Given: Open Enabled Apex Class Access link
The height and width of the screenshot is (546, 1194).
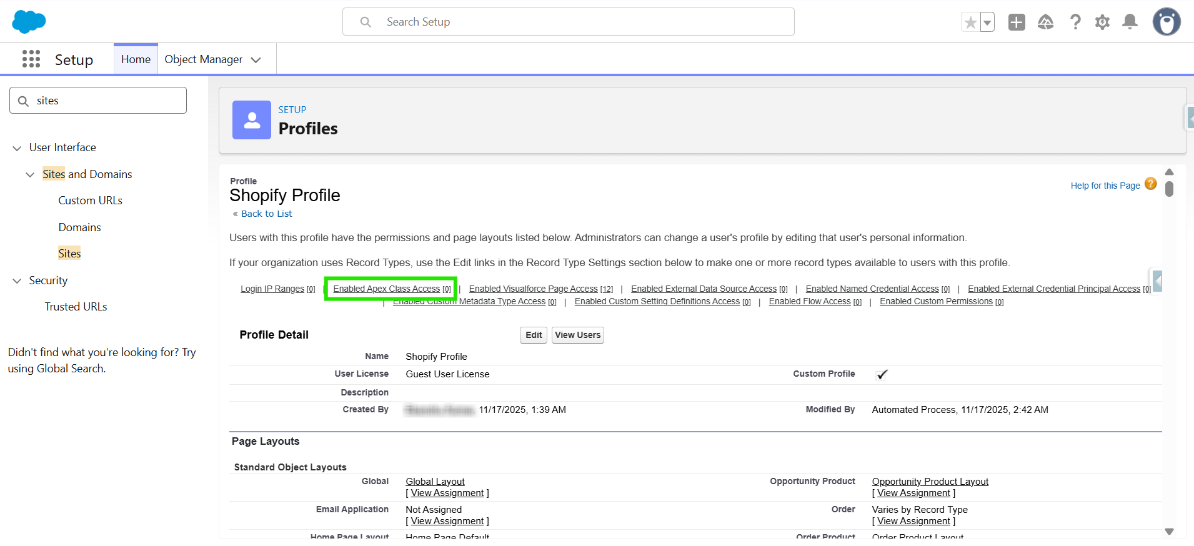Looking at the screenshot, I should [x=387, y=289].
